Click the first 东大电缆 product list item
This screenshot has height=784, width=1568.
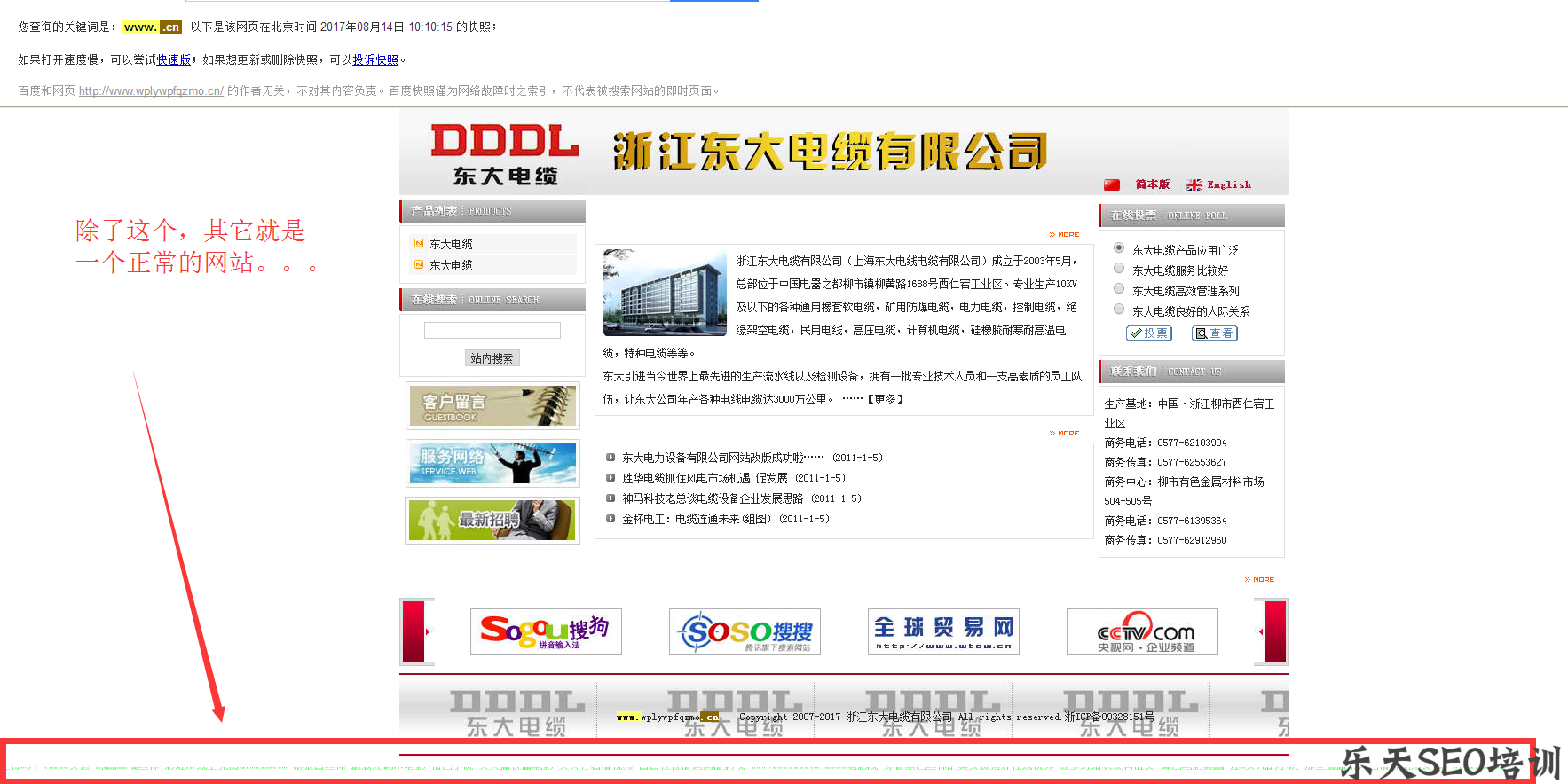[451, 244]
